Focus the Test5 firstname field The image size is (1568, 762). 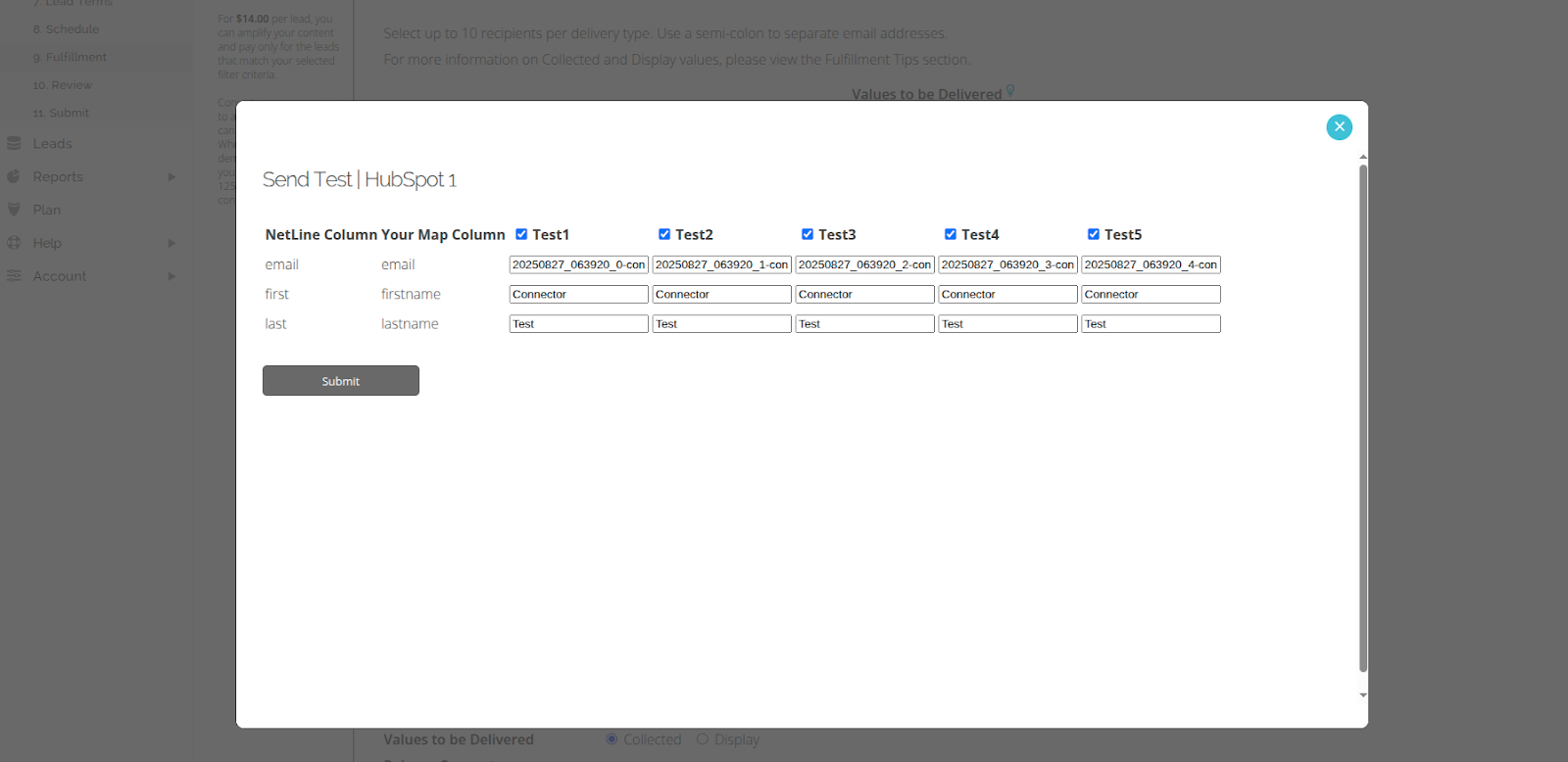tap(1151, 294)
